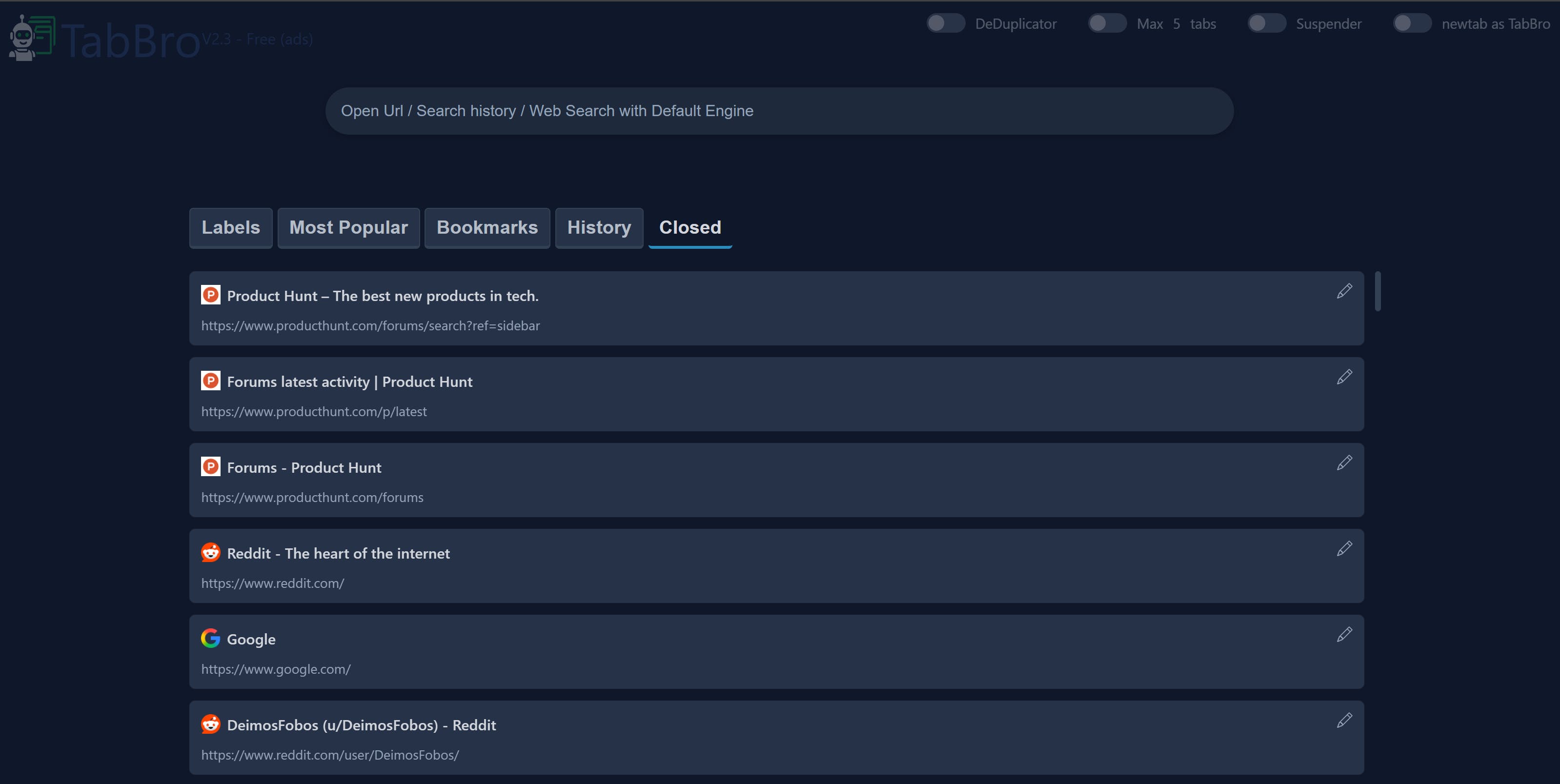Screen dimensions: 1560x784
Task: Click the closed tabs list scrollbar
Action: pyautogui.click(x=1378, y=292)
